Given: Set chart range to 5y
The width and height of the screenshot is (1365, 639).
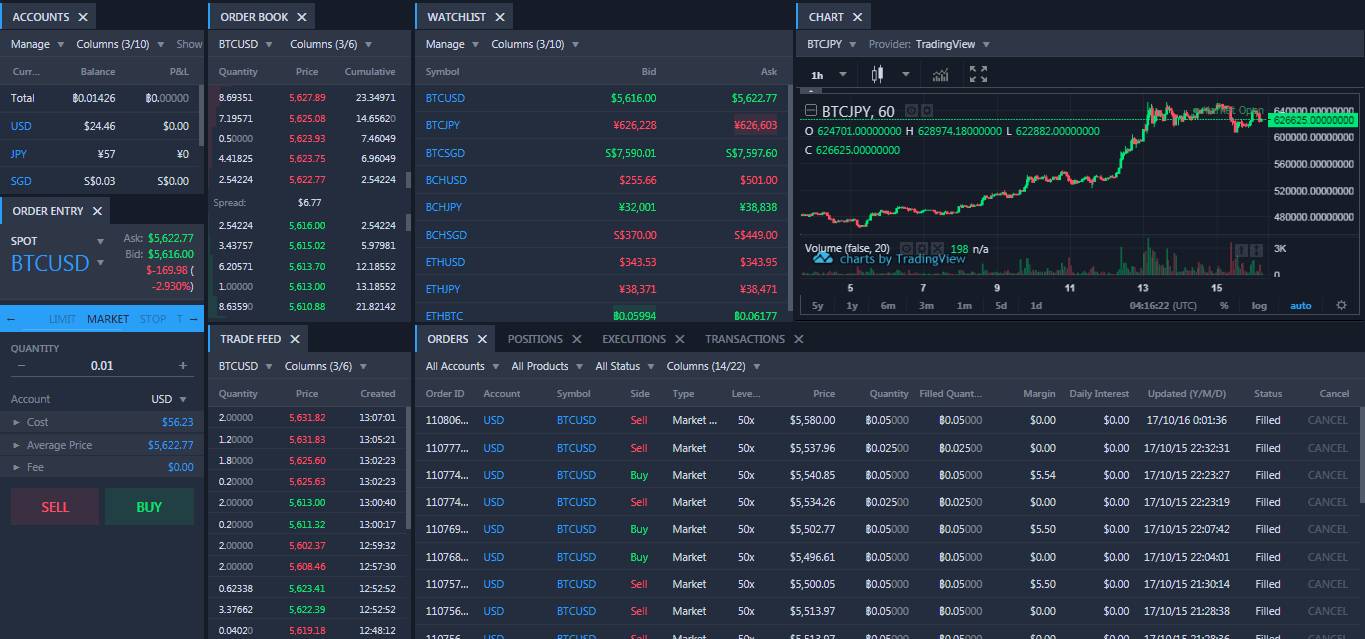Looking at the screenshot, I should (x=818, y=305).
